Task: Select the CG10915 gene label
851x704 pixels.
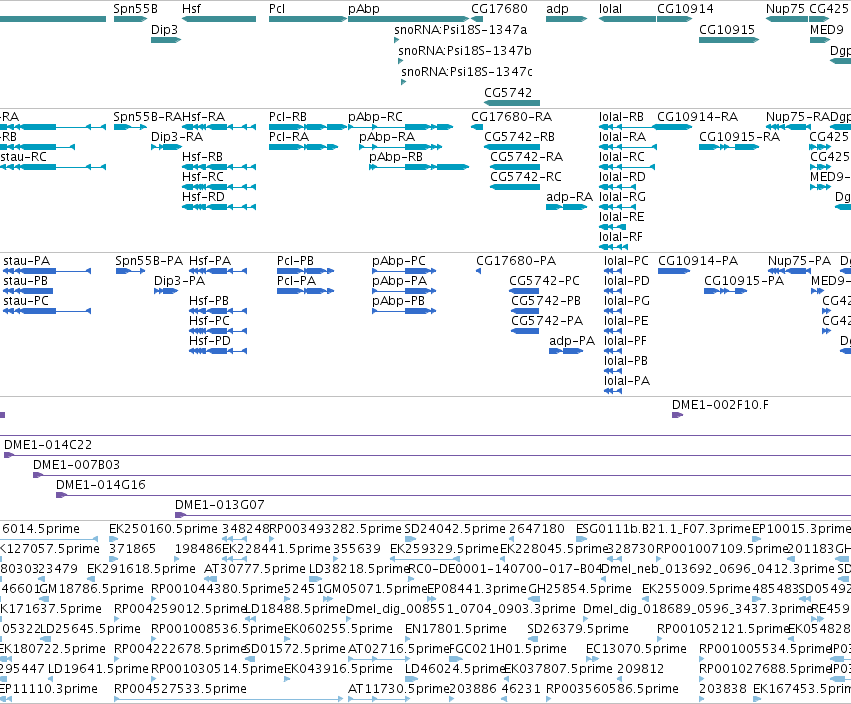Action: point(727,29)
